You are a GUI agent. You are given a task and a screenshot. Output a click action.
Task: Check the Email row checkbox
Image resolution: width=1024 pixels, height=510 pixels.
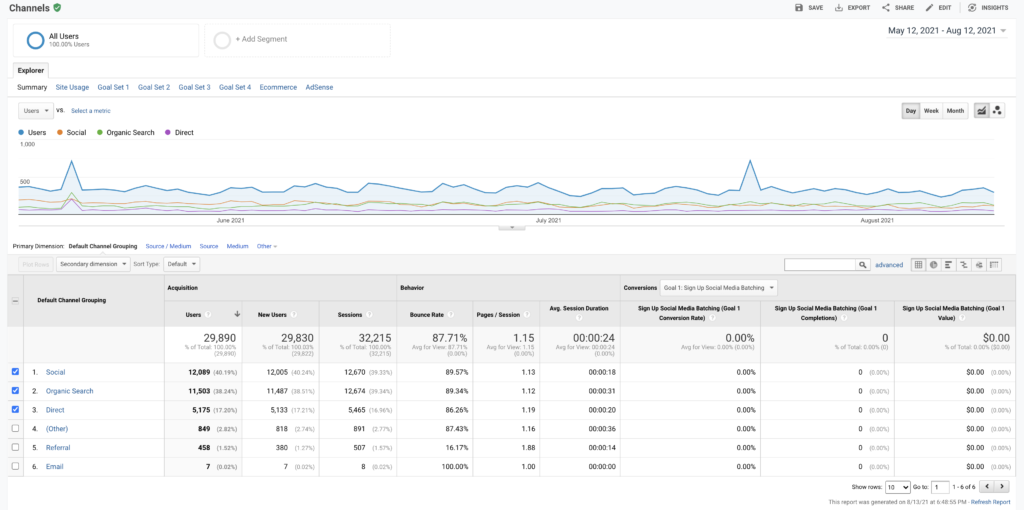pos(16,466)
